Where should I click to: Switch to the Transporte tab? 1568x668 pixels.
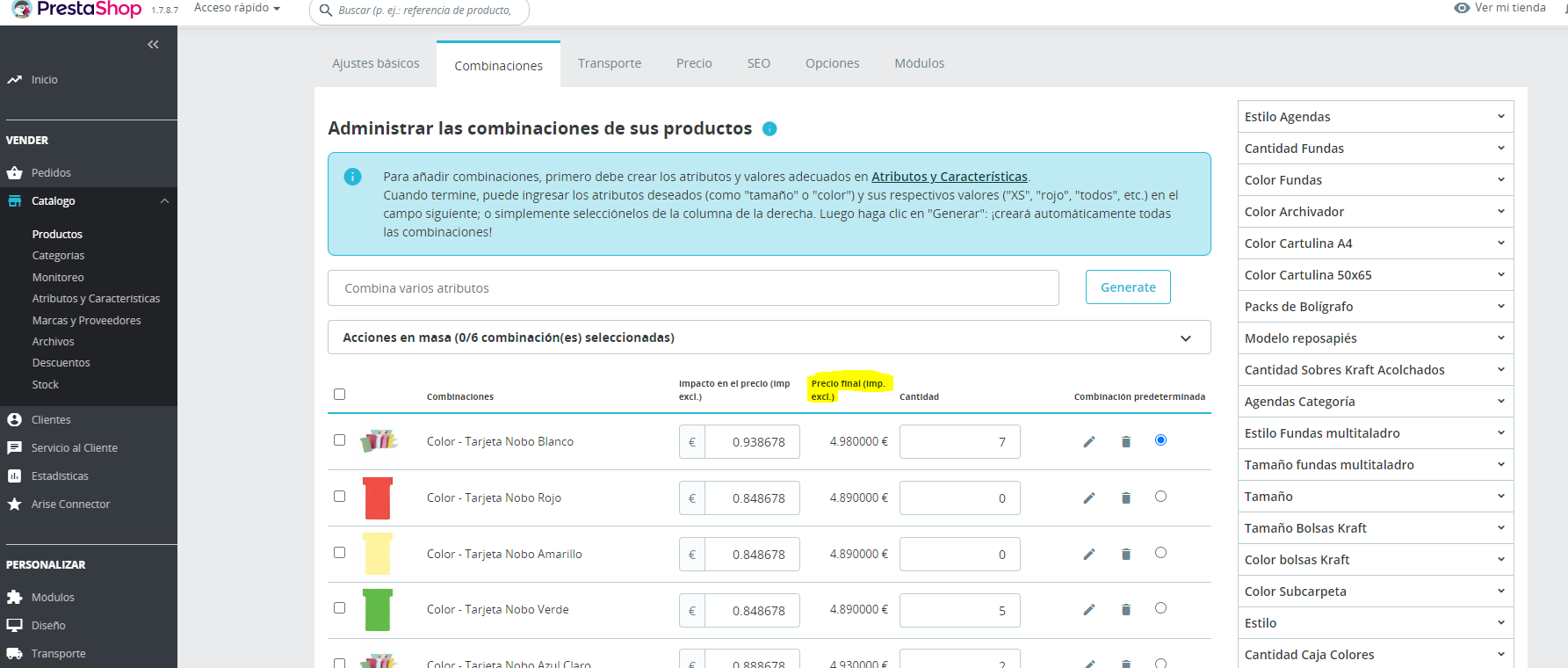pos(610,63)
